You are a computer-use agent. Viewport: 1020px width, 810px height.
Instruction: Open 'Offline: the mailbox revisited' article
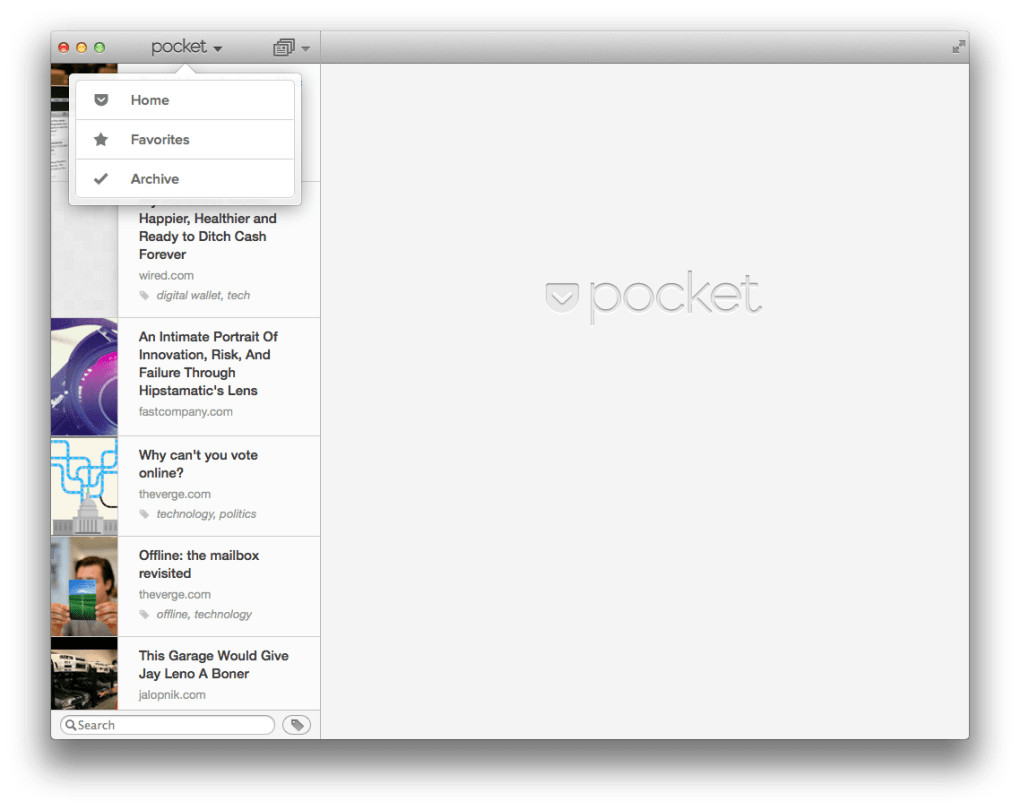click(x=185, y=587)
